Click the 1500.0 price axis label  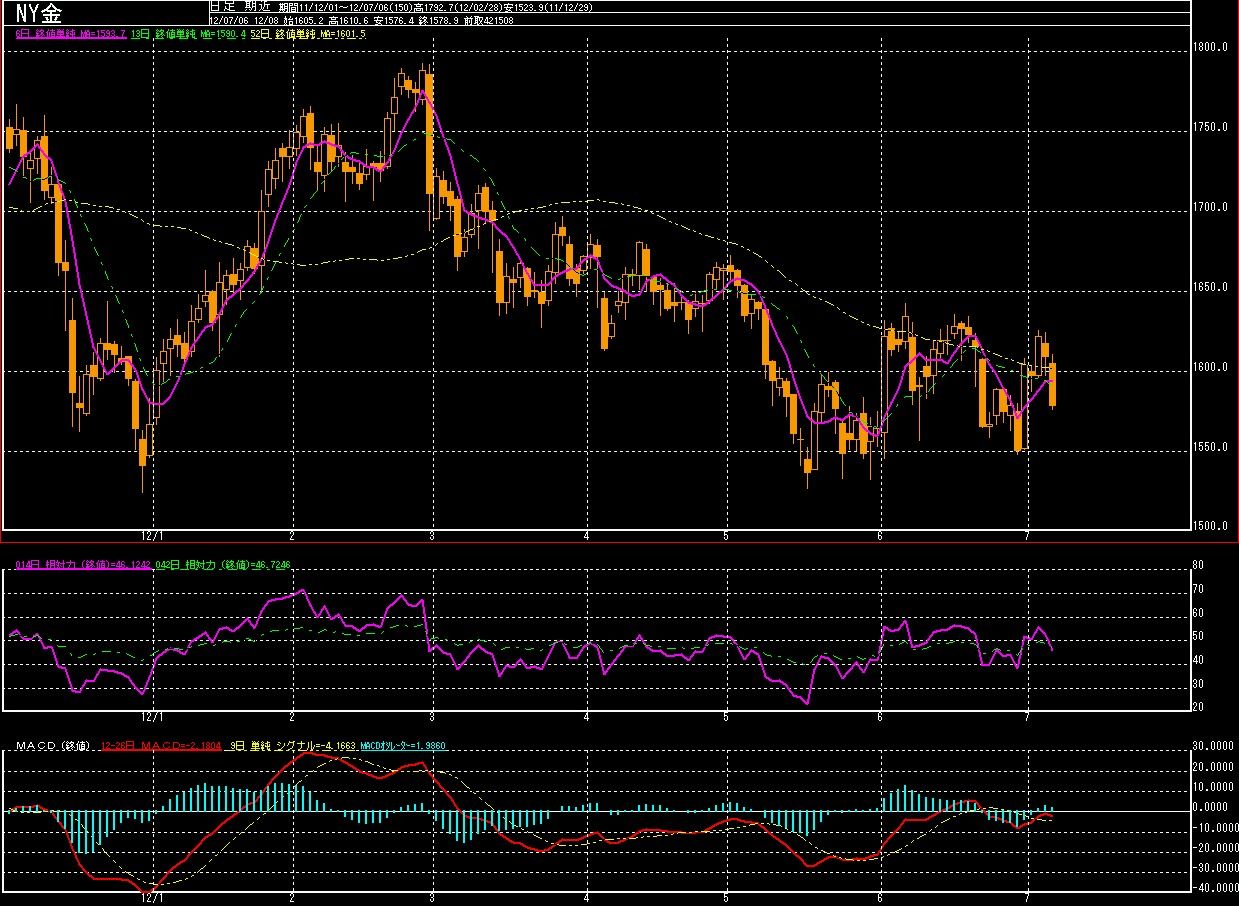click(1211, 526)
